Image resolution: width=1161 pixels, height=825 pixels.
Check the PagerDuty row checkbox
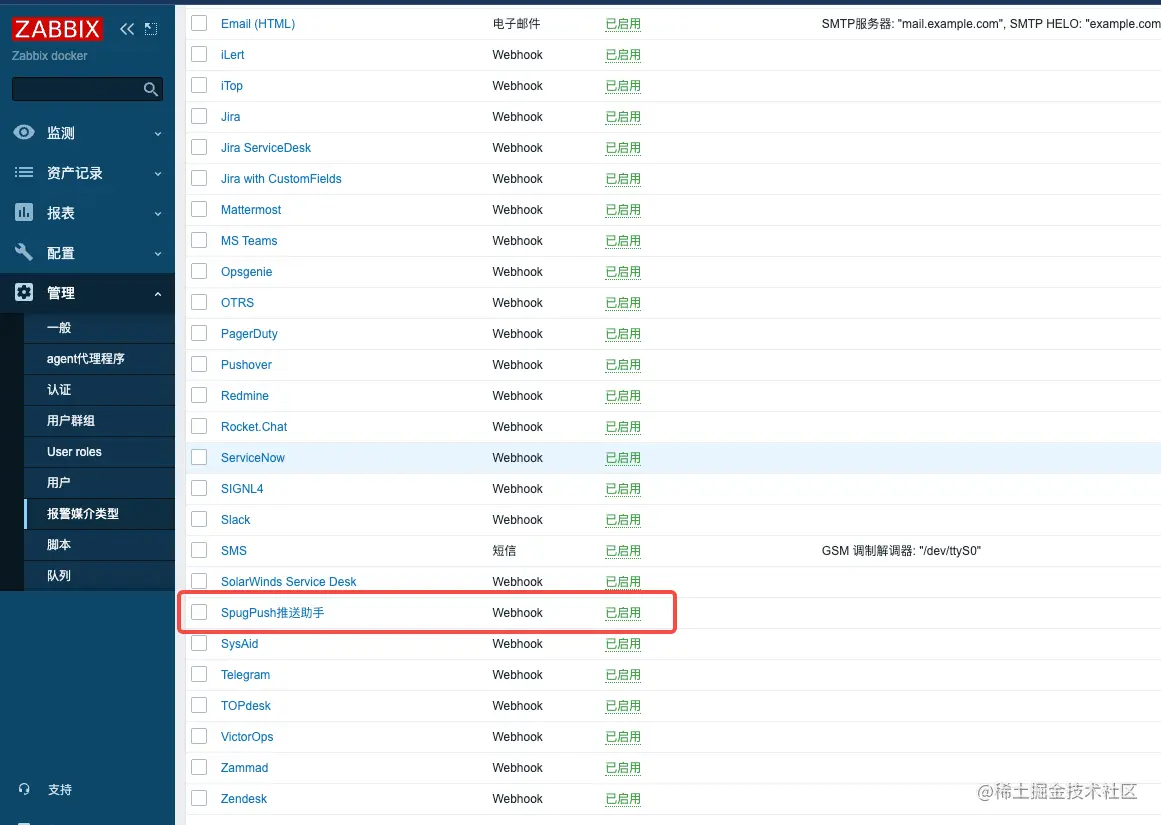199,333
